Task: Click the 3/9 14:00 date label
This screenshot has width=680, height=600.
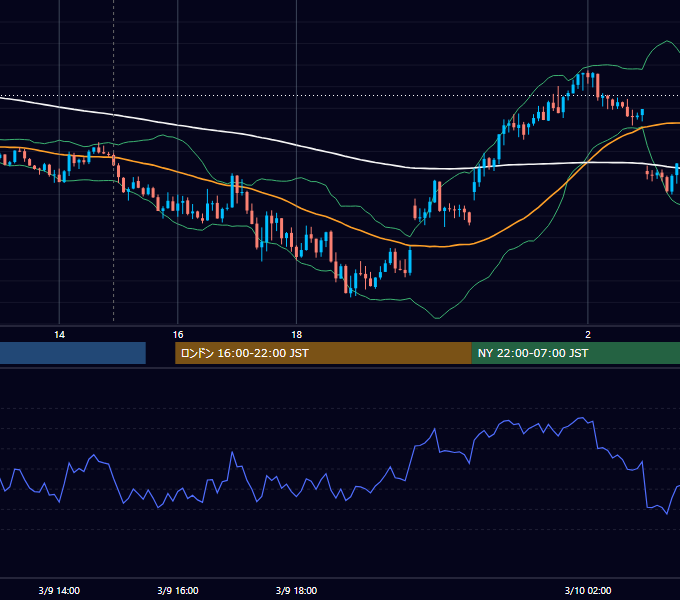Action: (59, 590)
